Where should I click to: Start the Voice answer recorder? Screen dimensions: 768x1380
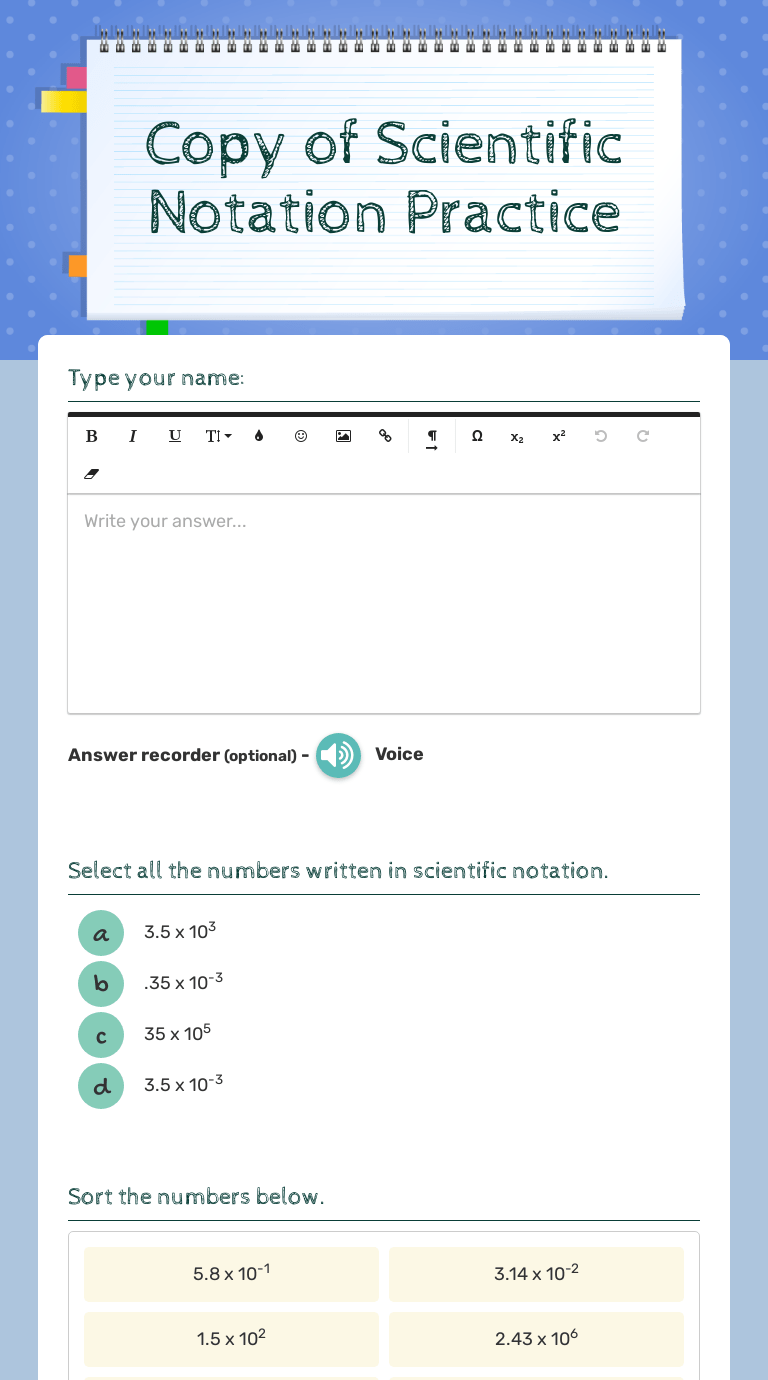(x=338, y=755)
